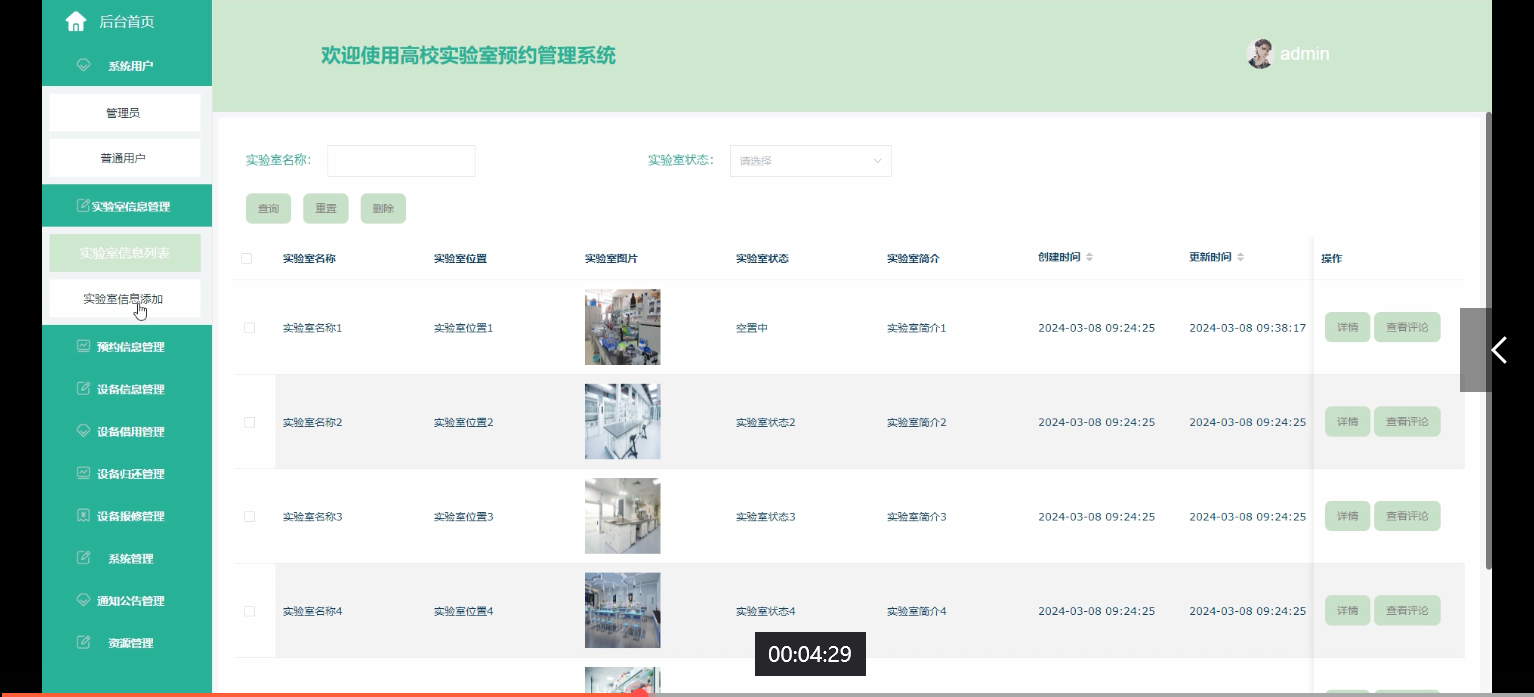Open the 后台首页 menu item
The width and height of the screenshot is (1534, 697).
coord(127,22)
